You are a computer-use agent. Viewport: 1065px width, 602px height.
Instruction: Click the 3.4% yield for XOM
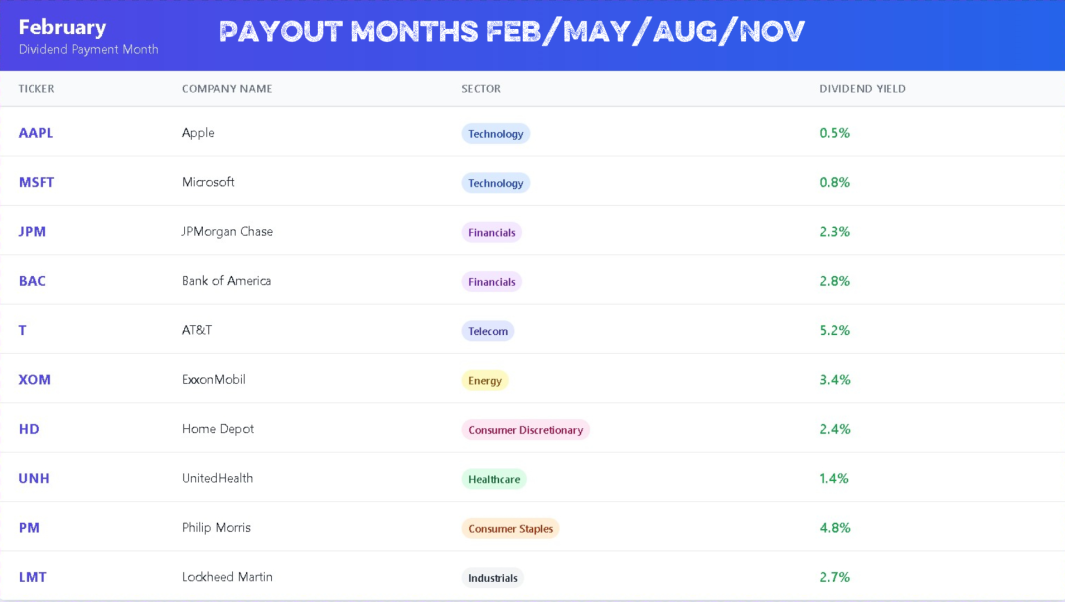[835, 380]
